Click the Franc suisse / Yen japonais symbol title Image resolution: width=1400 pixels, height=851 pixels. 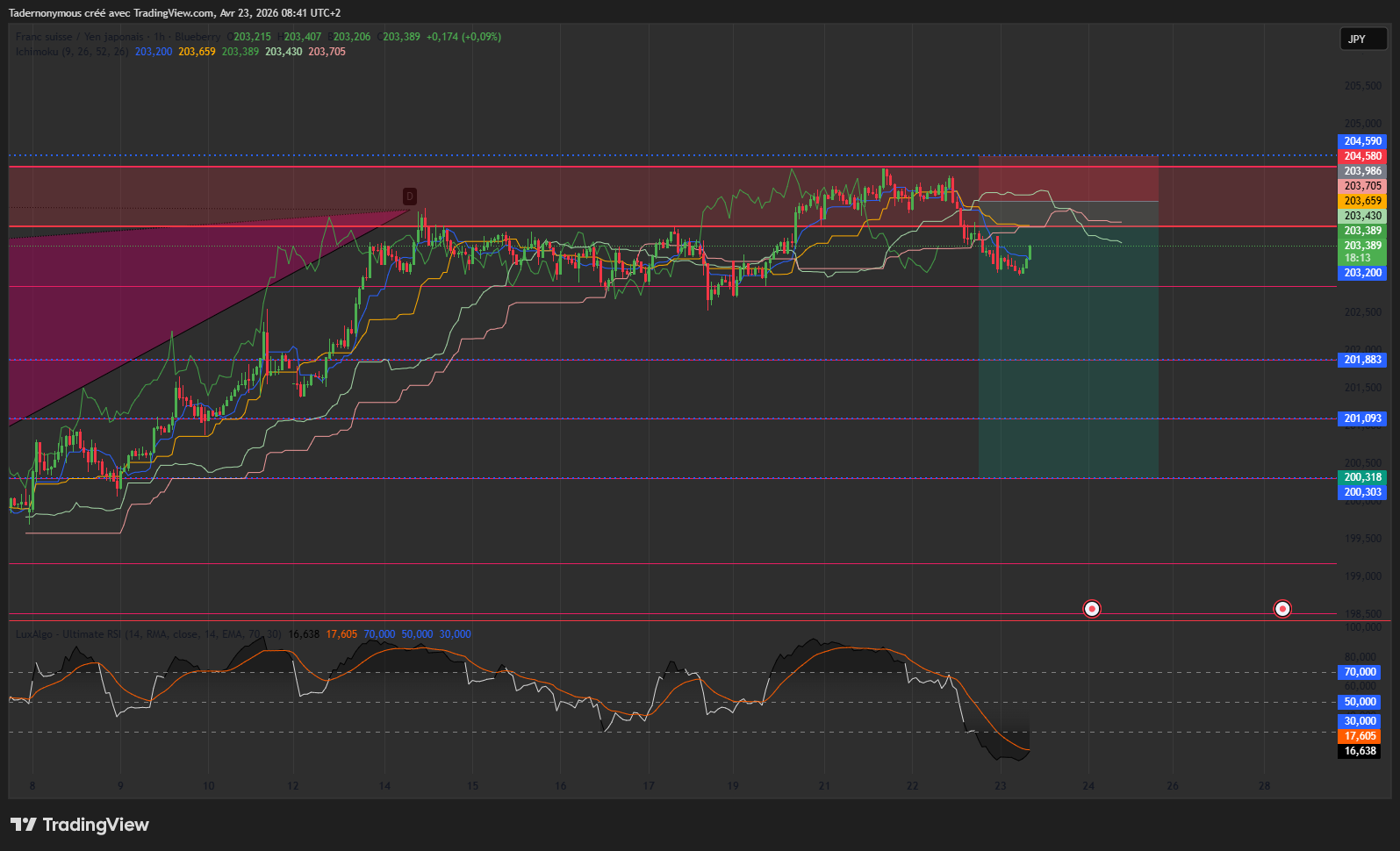click(82, 37)
